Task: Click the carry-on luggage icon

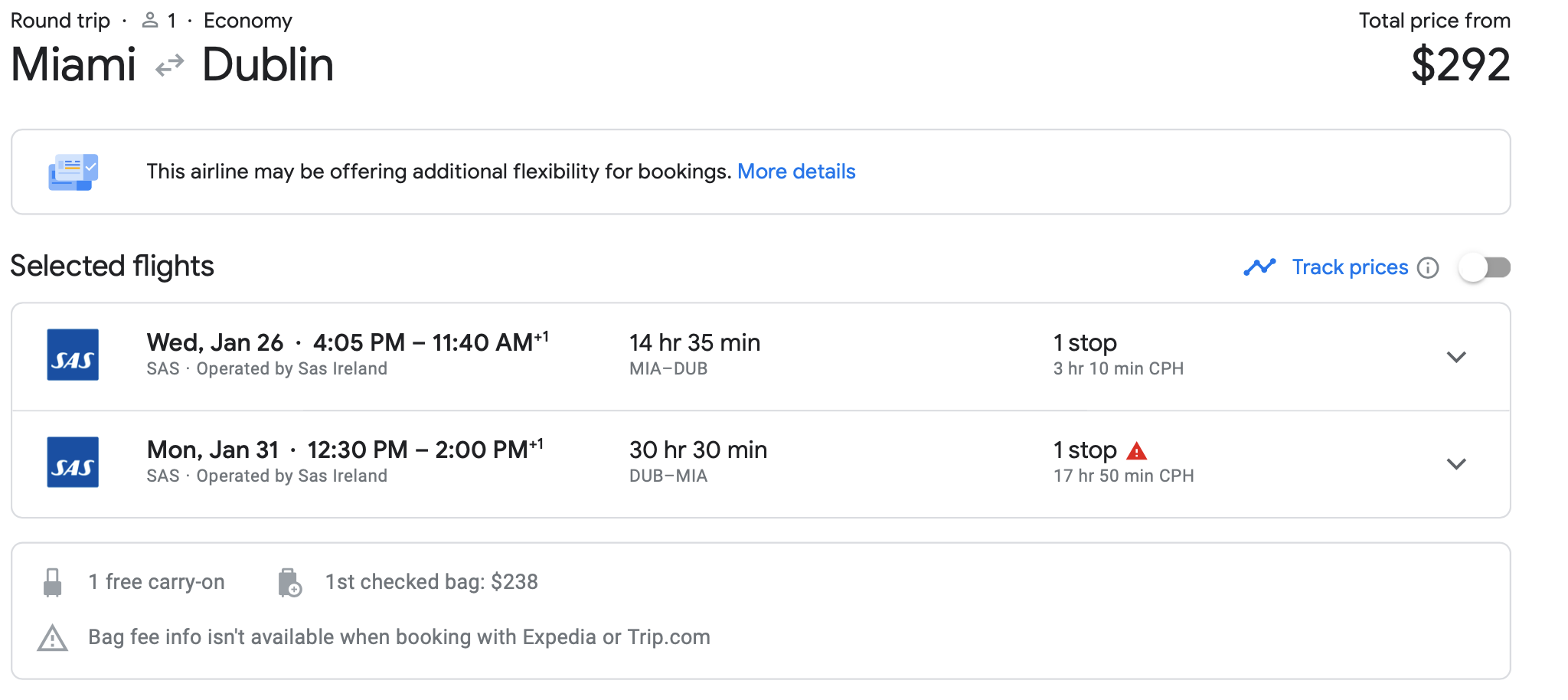Action: pos(53,582)
